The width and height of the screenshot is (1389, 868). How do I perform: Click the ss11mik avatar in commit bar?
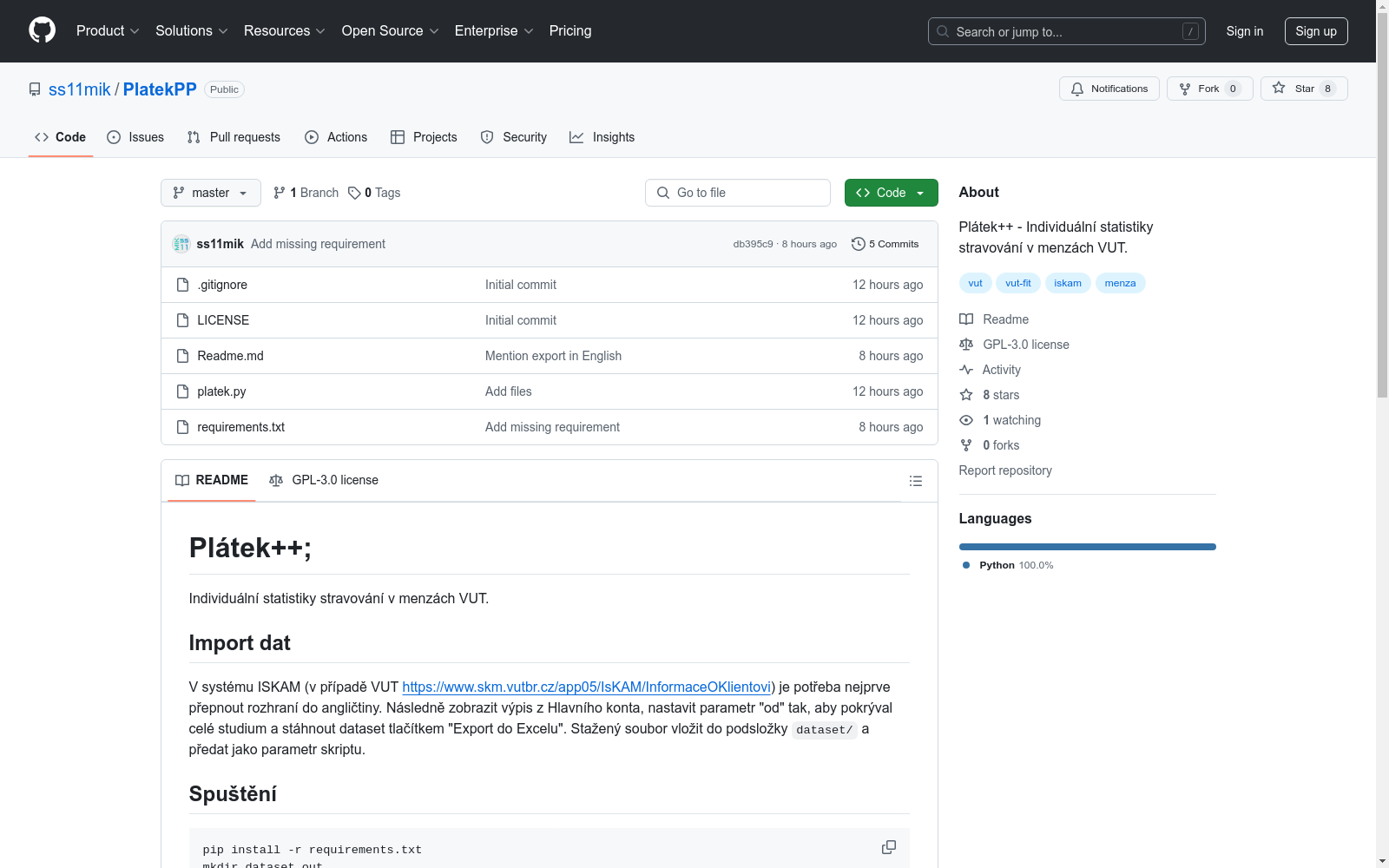pos(181,244)
